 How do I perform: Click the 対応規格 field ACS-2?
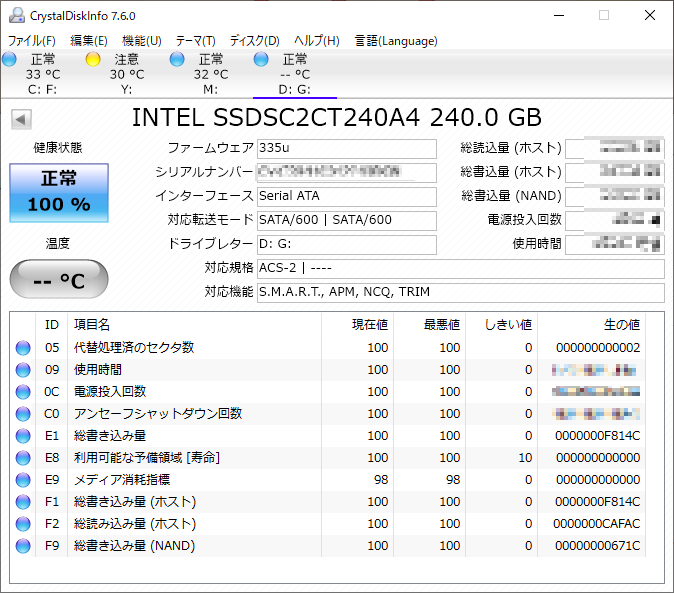tap(461, 269)
